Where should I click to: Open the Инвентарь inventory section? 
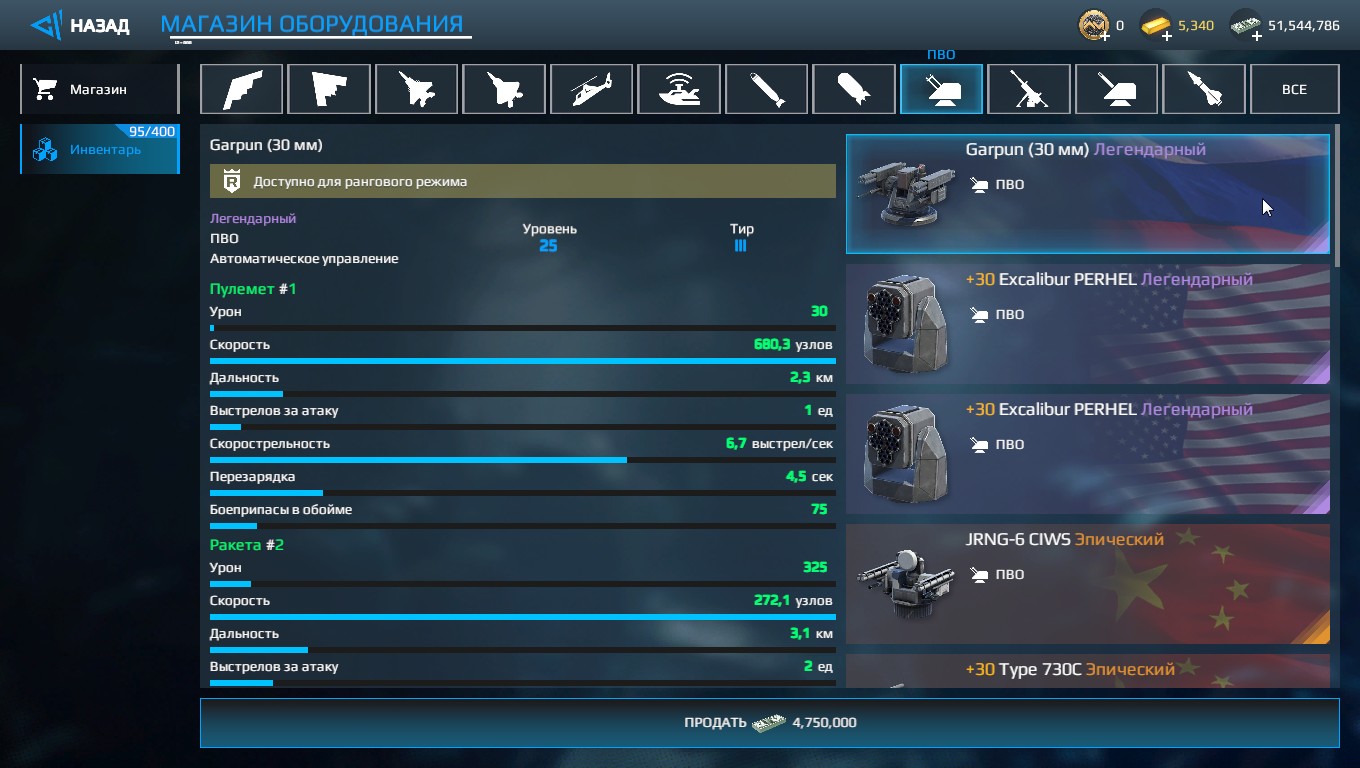point(99,150)
